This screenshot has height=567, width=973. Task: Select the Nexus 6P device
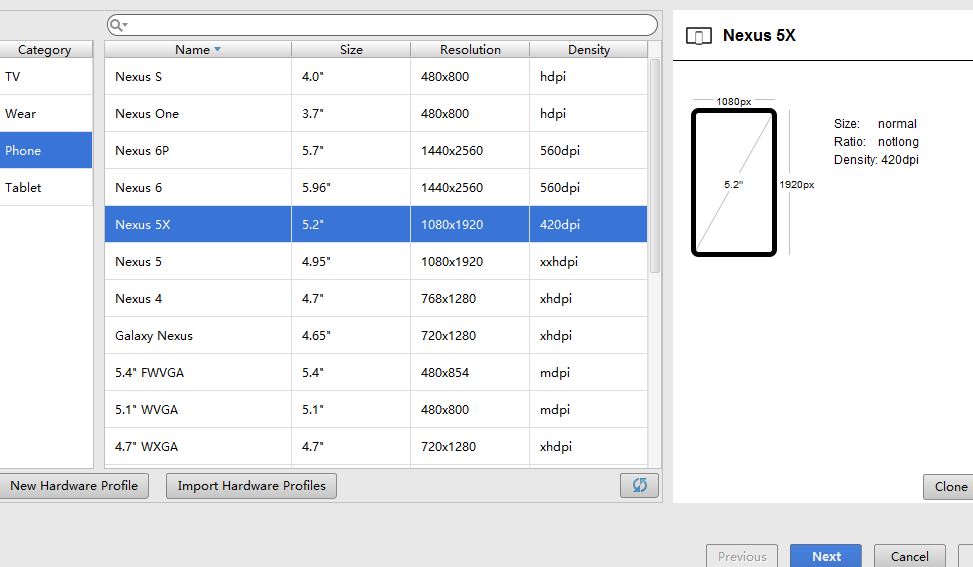click(x=376, y=150)
